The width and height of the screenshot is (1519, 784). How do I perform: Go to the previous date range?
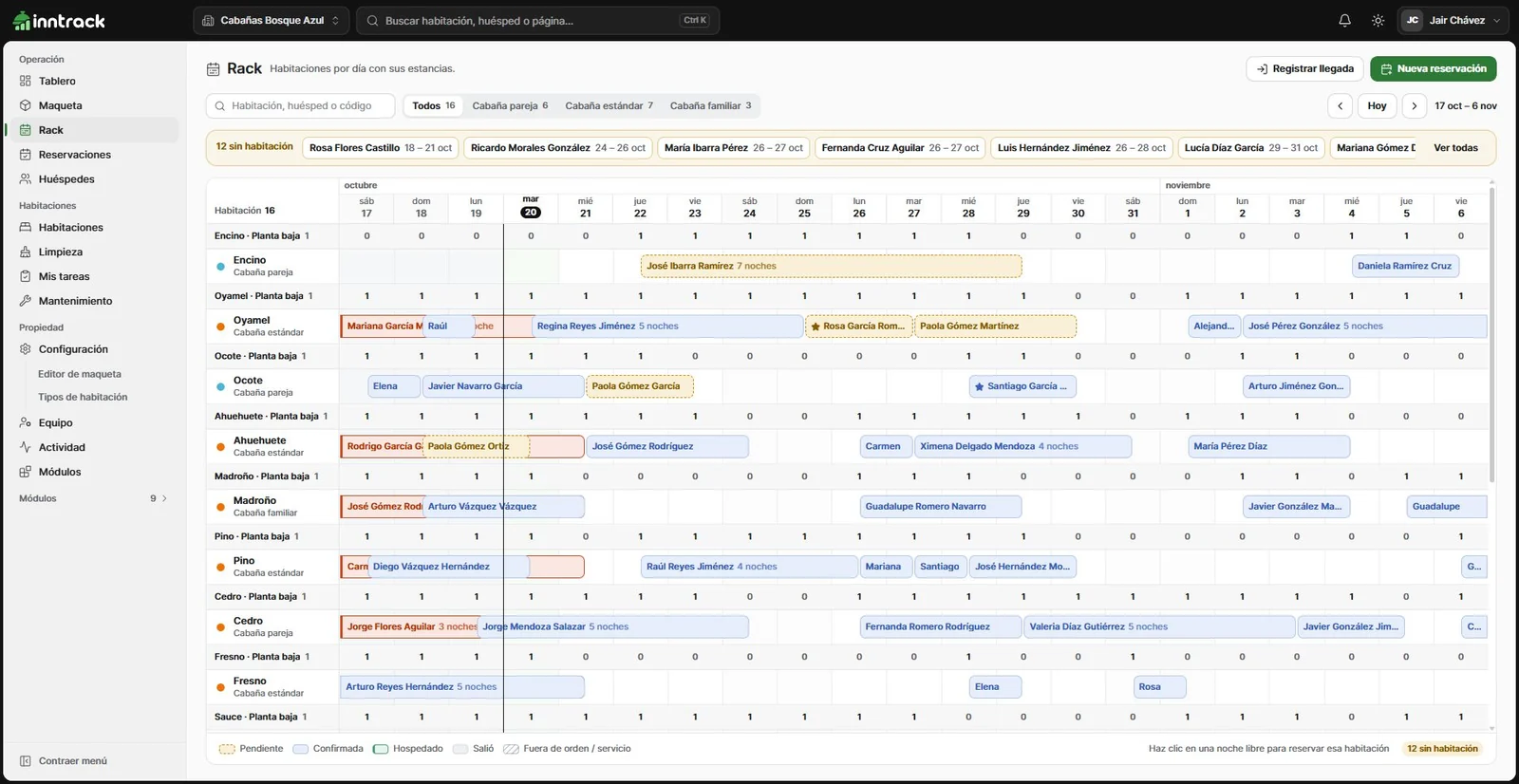click(1340, 106)
